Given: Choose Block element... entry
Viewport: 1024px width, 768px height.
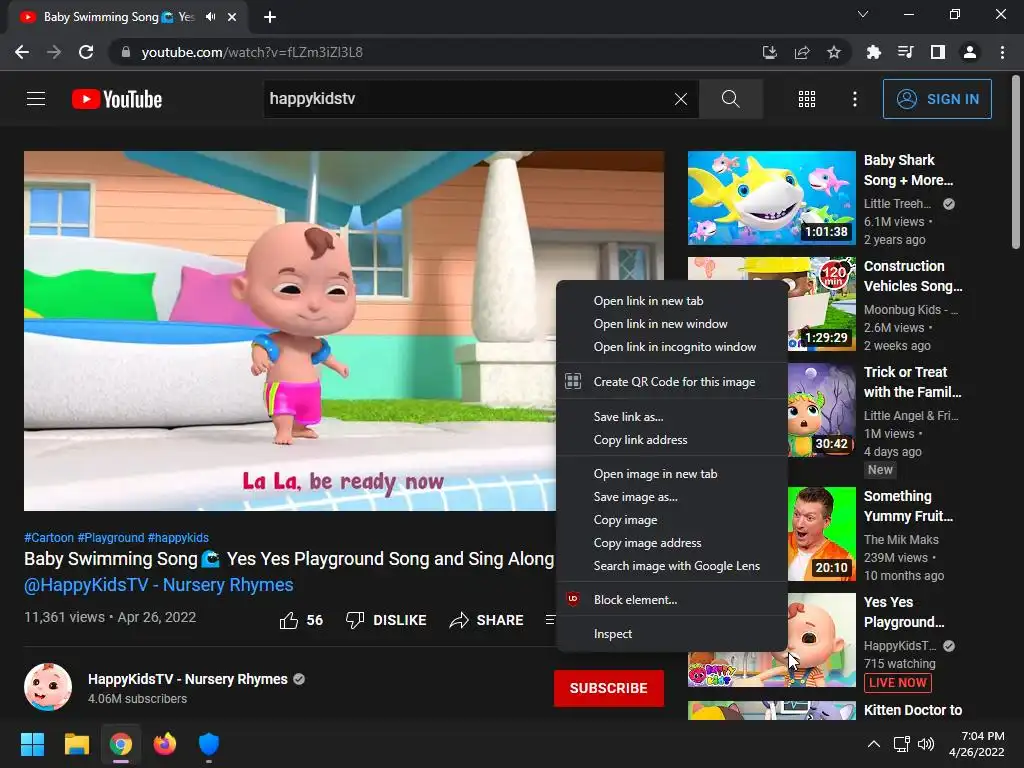Looking at the screenshot, I should click(672, 600).
